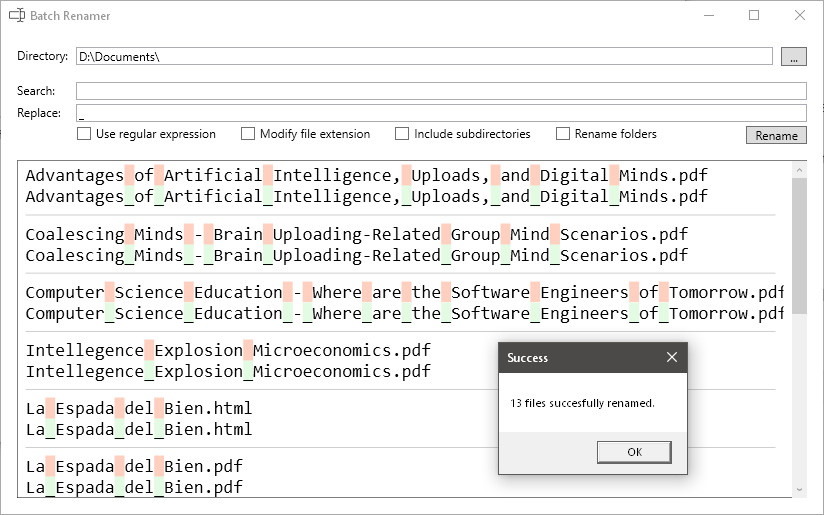Click into the Search text field
This screenshot has width=824, height=515.
(441, 91)
